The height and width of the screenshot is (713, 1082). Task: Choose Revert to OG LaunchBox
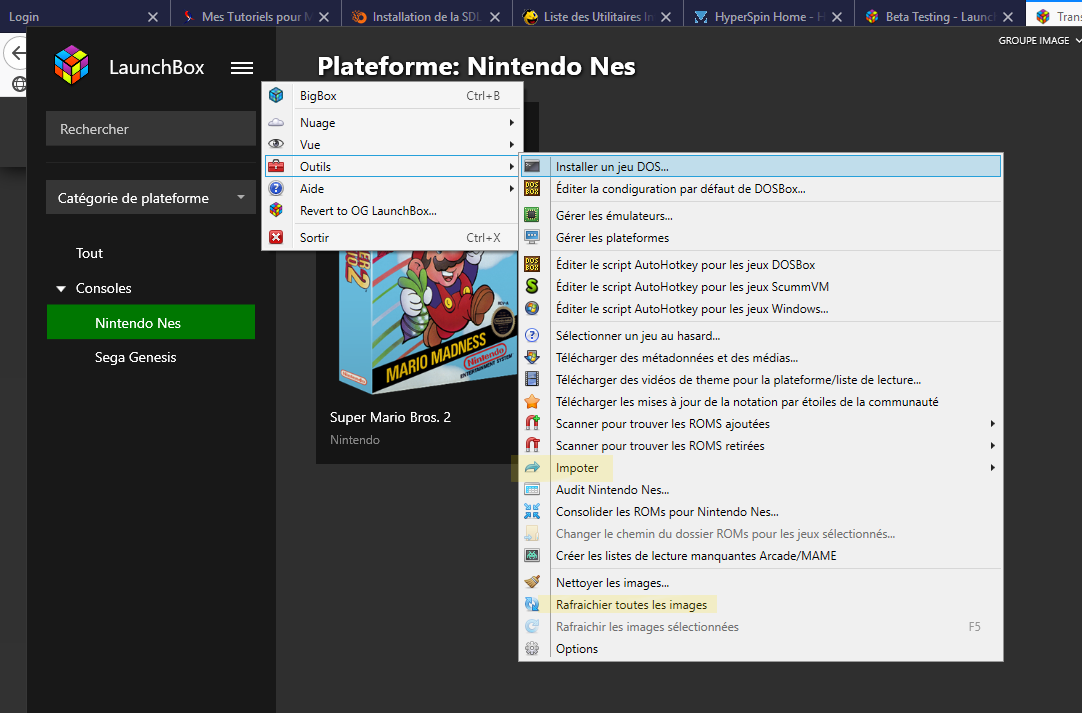point(391,211)
